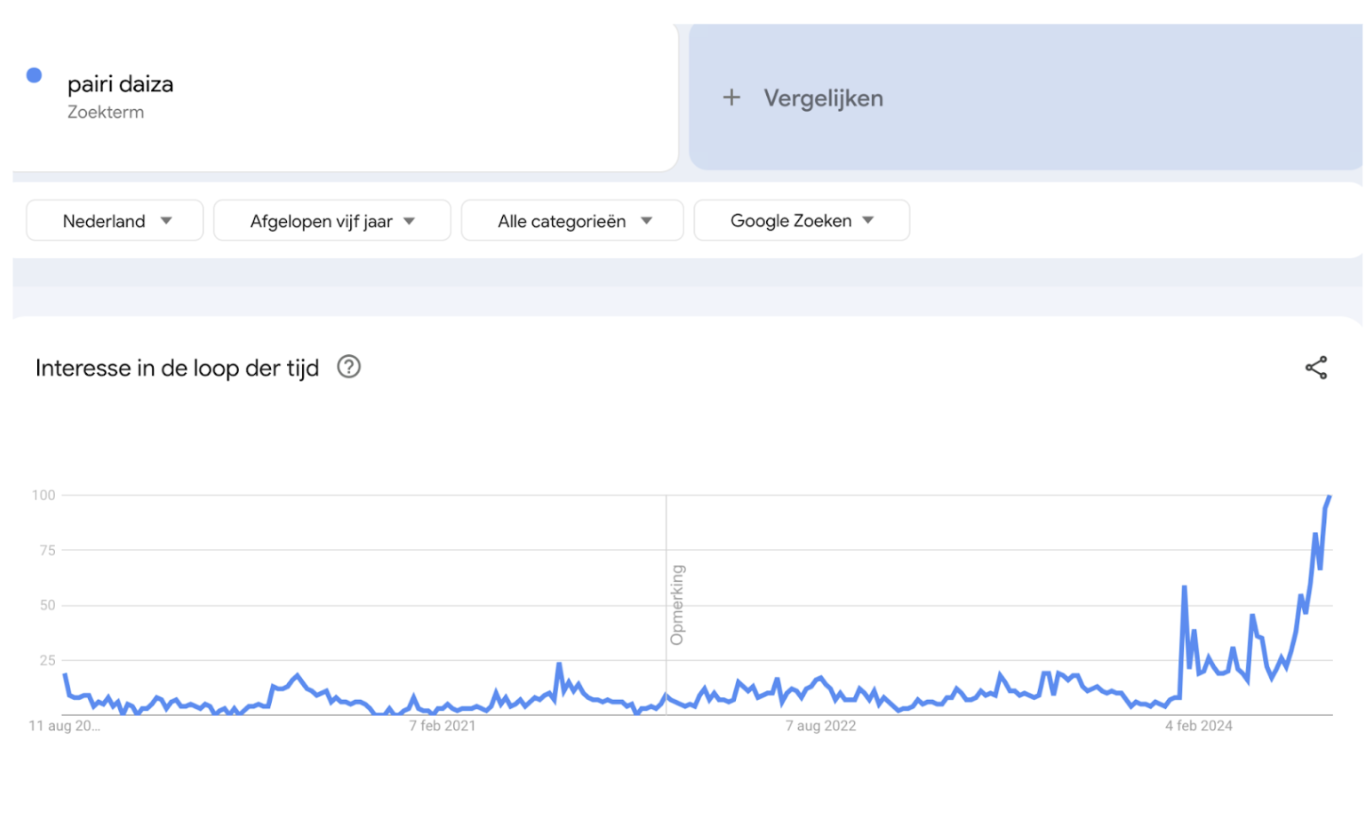Expand the Afgelopen vijf jaar dropdown
Screen dimensions: 1364x814
pos(332,221)
